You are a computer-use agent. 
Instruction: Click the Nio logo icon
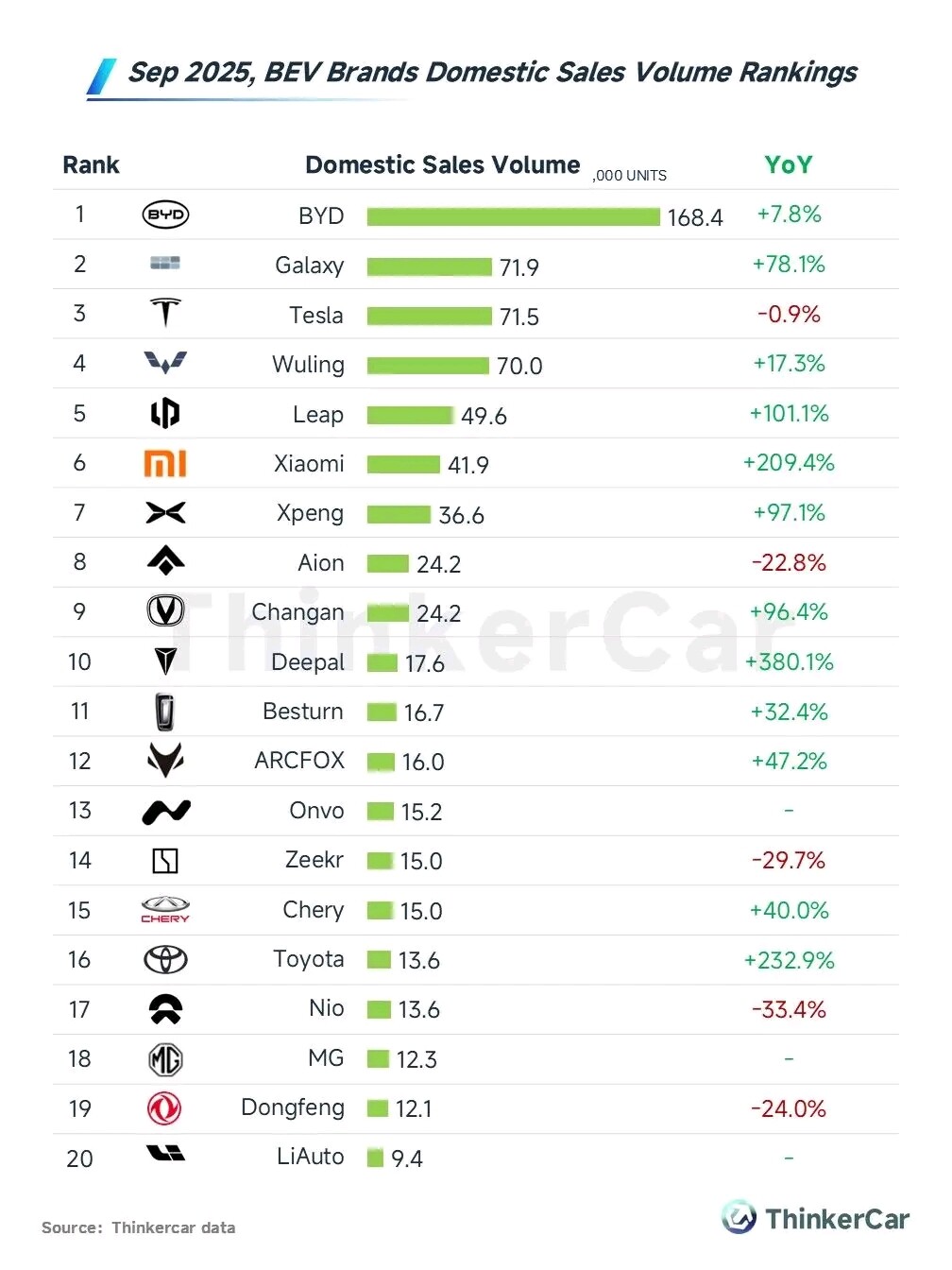(x=165, y=1009)
